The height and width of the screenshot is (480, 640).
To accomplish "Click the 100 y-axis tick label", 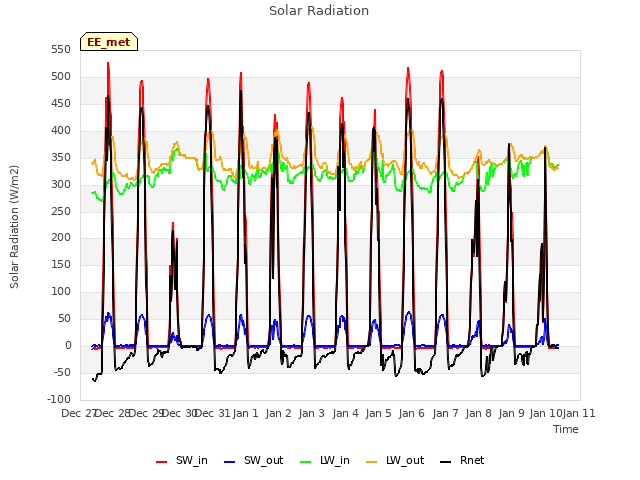I will pos(61,291).
